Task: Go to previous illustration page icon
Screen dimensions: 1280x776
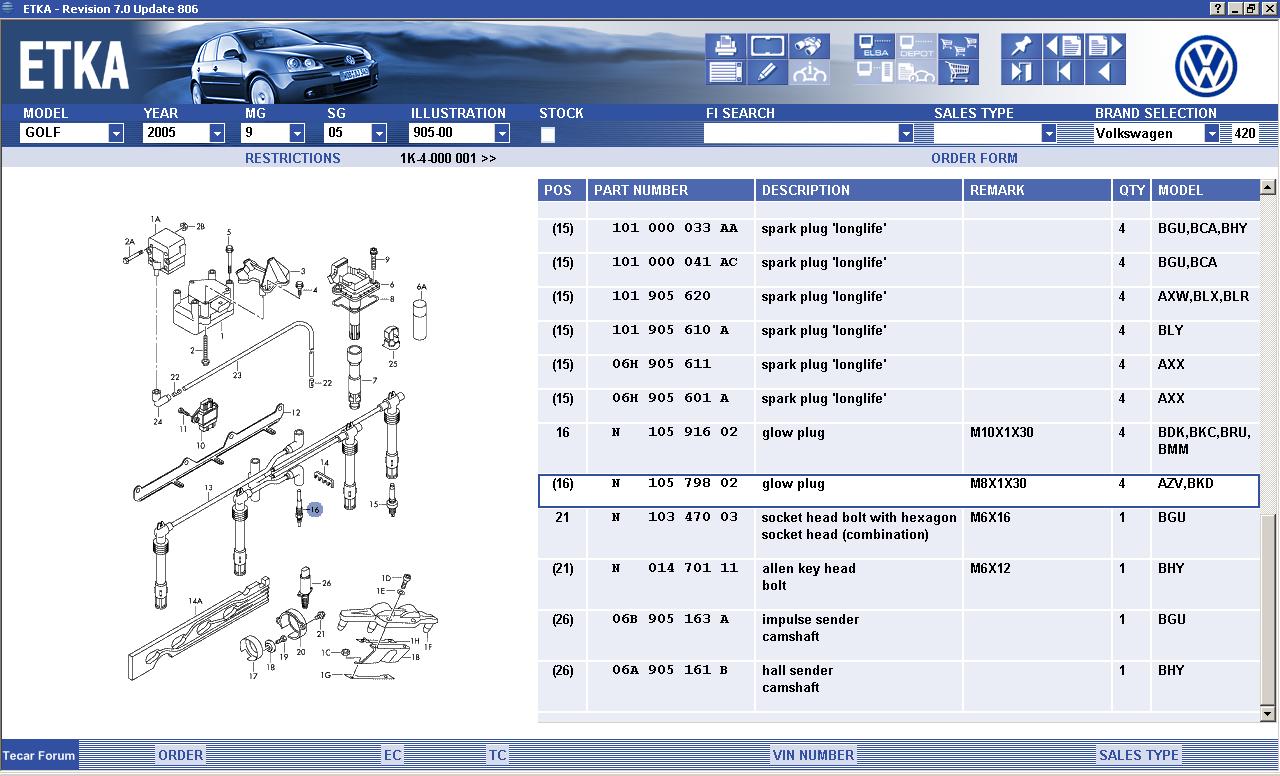Action: [1063, 46]
